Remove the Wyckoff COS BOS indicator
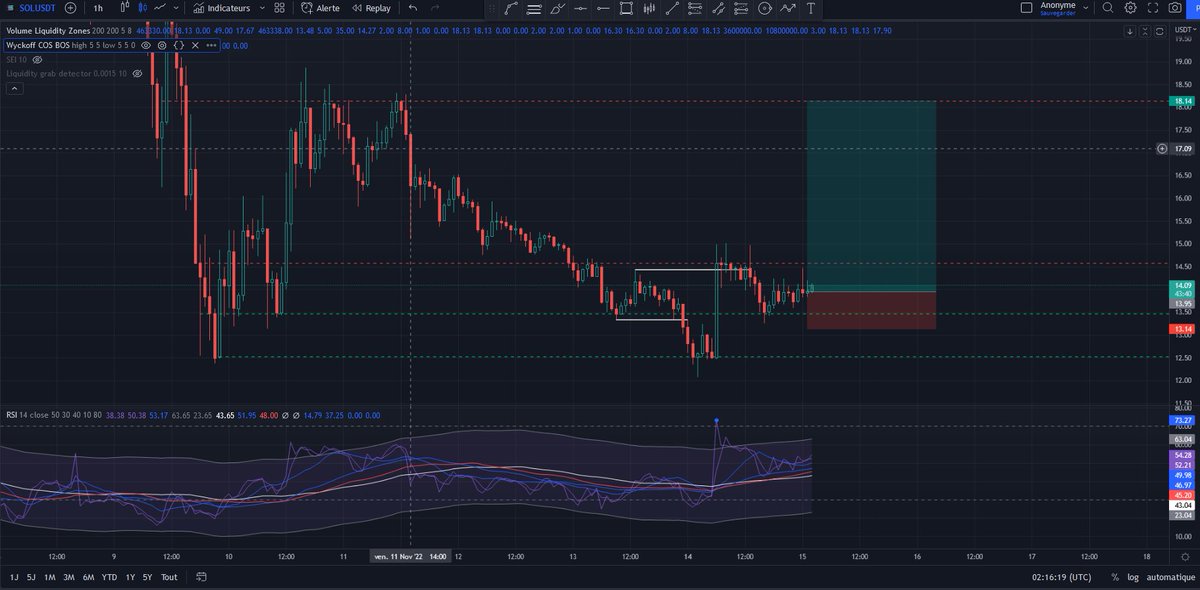This screenshot has height=590, width=1200. [x=195, y=45]
